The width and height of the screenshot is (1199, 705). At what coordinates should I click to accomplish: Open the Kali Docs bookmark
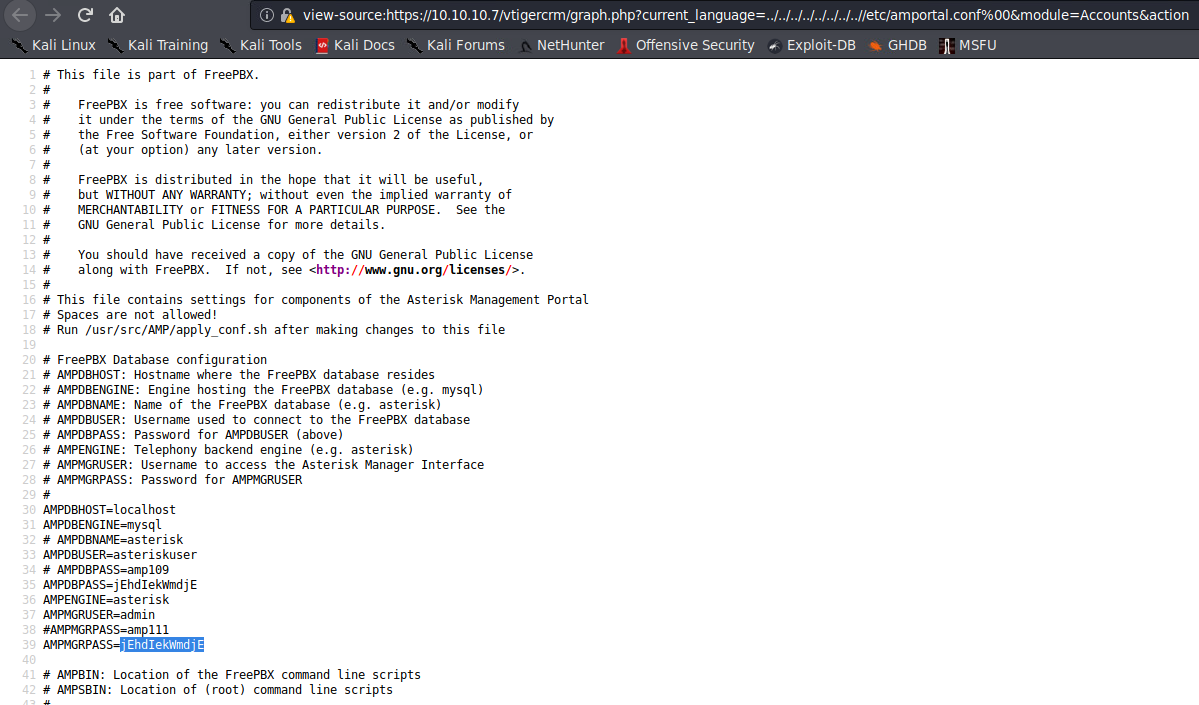(355, 45)
